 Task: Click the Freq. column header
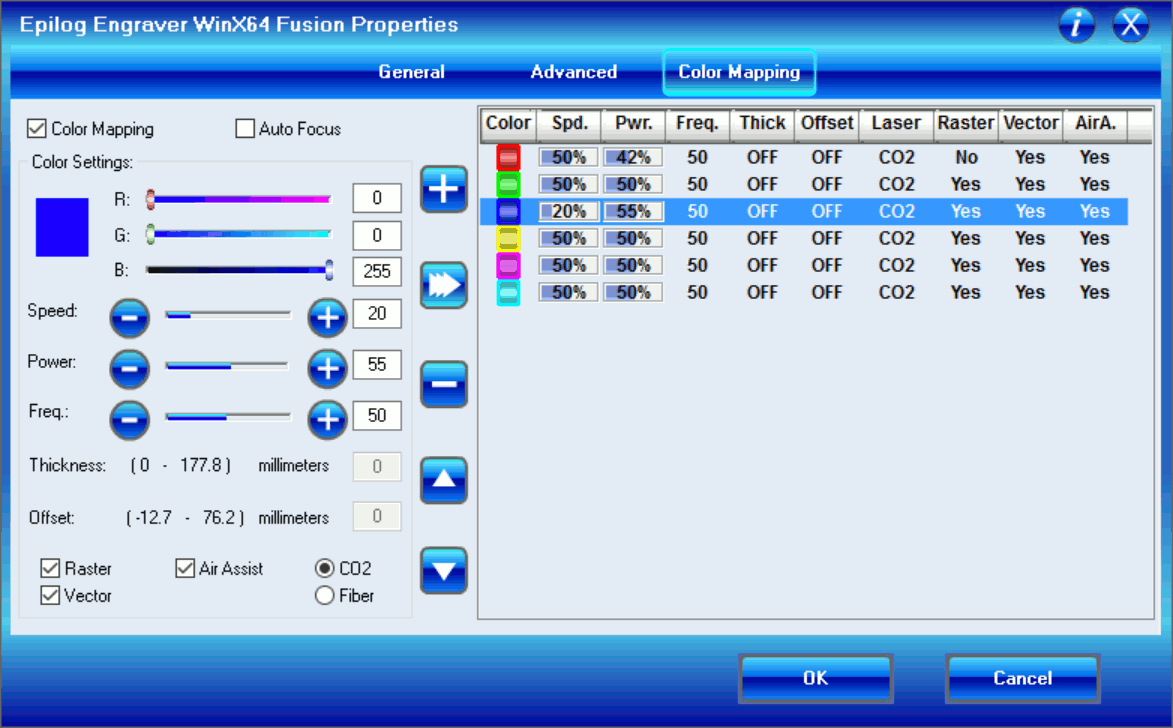coord(697,124)
